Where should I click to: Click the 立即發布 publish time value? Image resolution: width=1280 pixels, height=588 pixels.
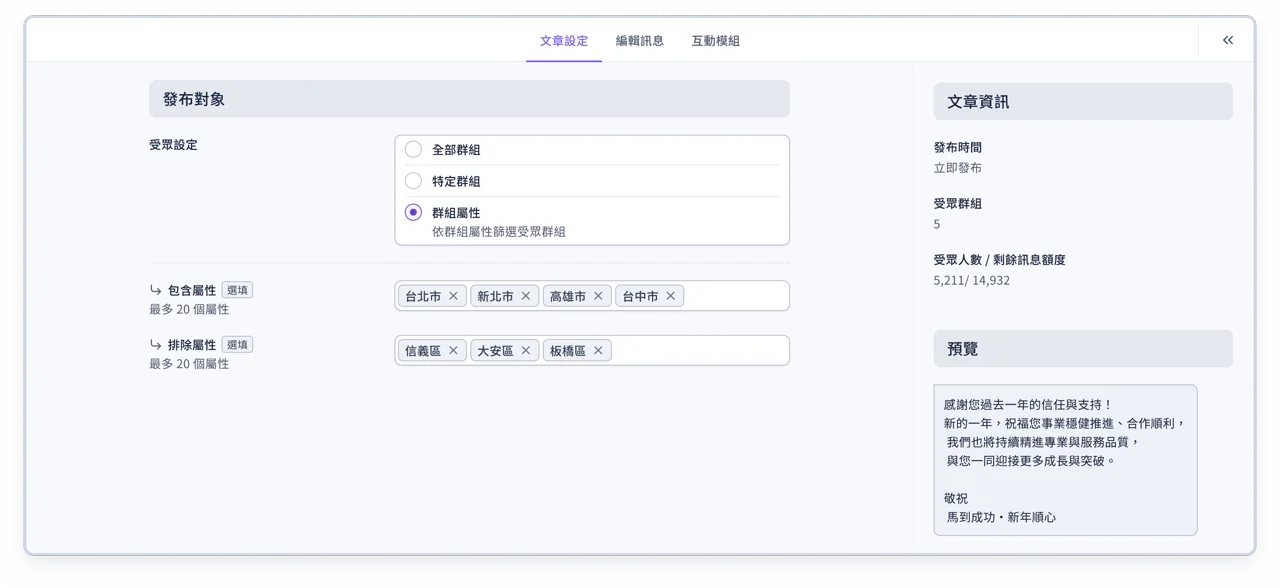(x=958, y=168)
